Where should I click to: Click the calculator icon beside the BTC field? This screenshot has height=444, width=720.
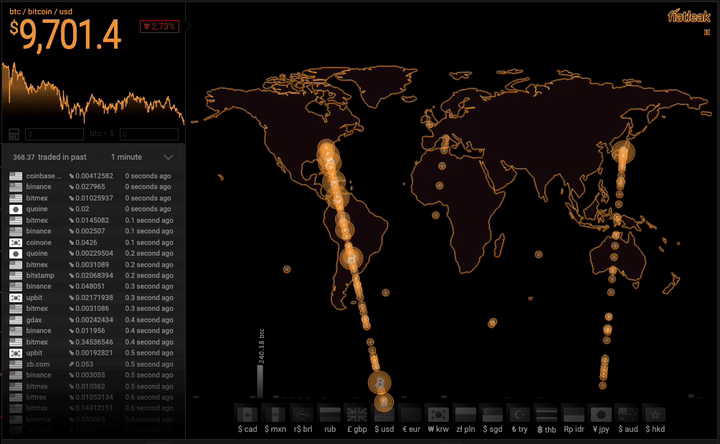(15, 134)
